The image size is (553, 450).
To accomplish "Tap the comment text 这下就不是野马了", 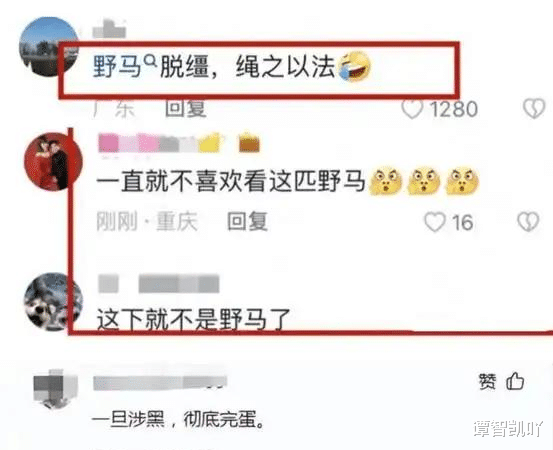I will tap(194, 319).
